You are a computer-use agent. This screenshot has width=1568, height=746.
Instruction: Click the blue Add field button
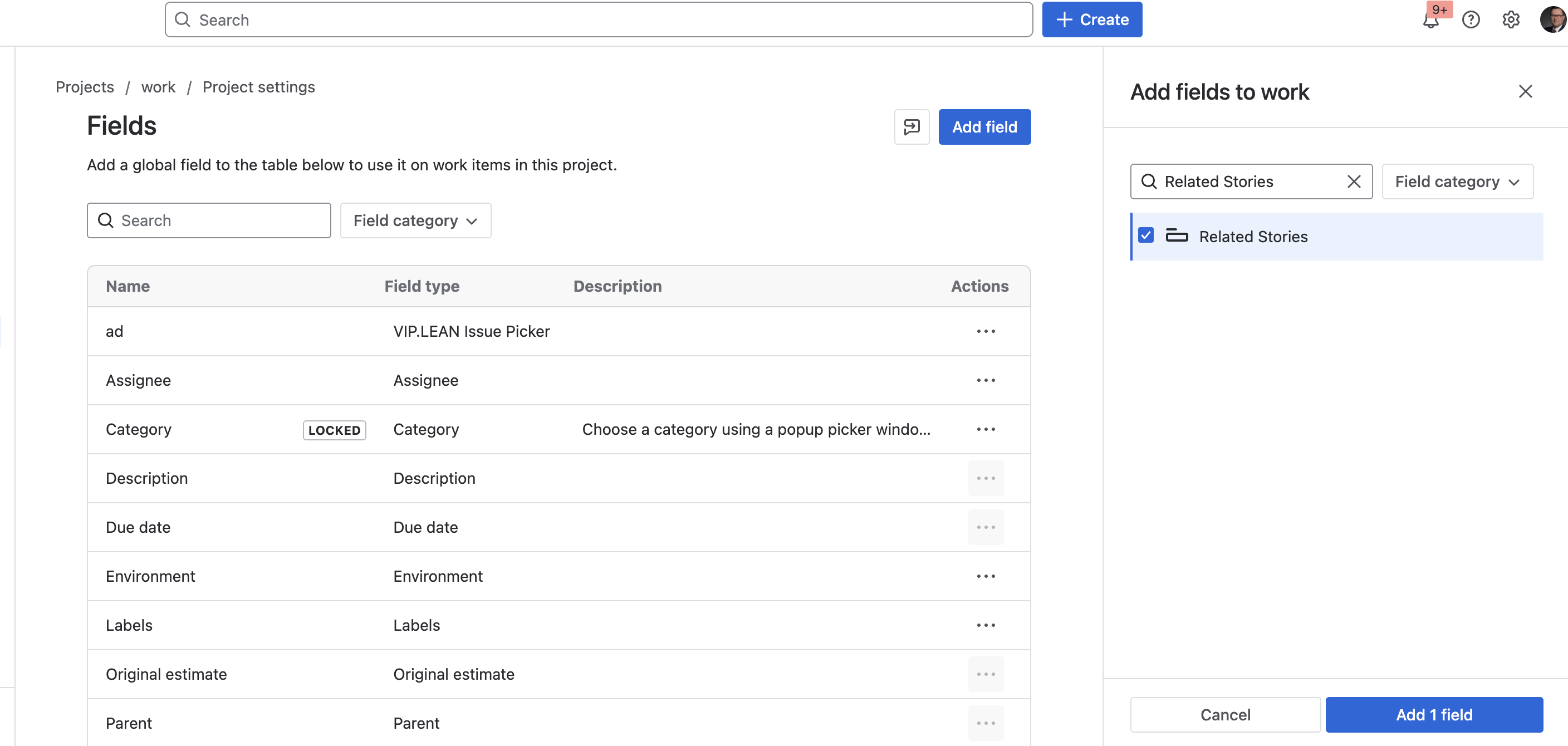point(984,126)
